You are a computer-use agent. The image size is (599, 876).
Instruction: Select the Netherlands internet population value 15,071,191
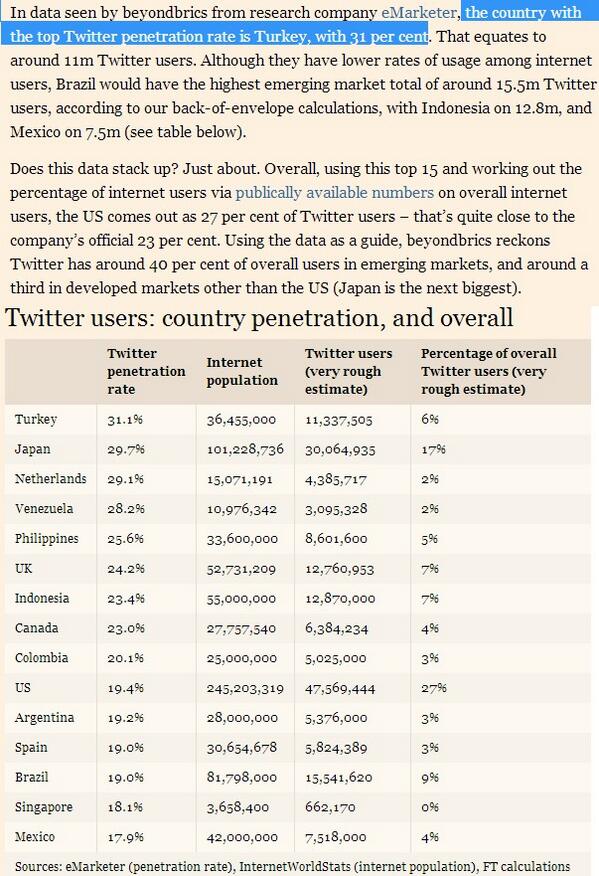point(240,479)
